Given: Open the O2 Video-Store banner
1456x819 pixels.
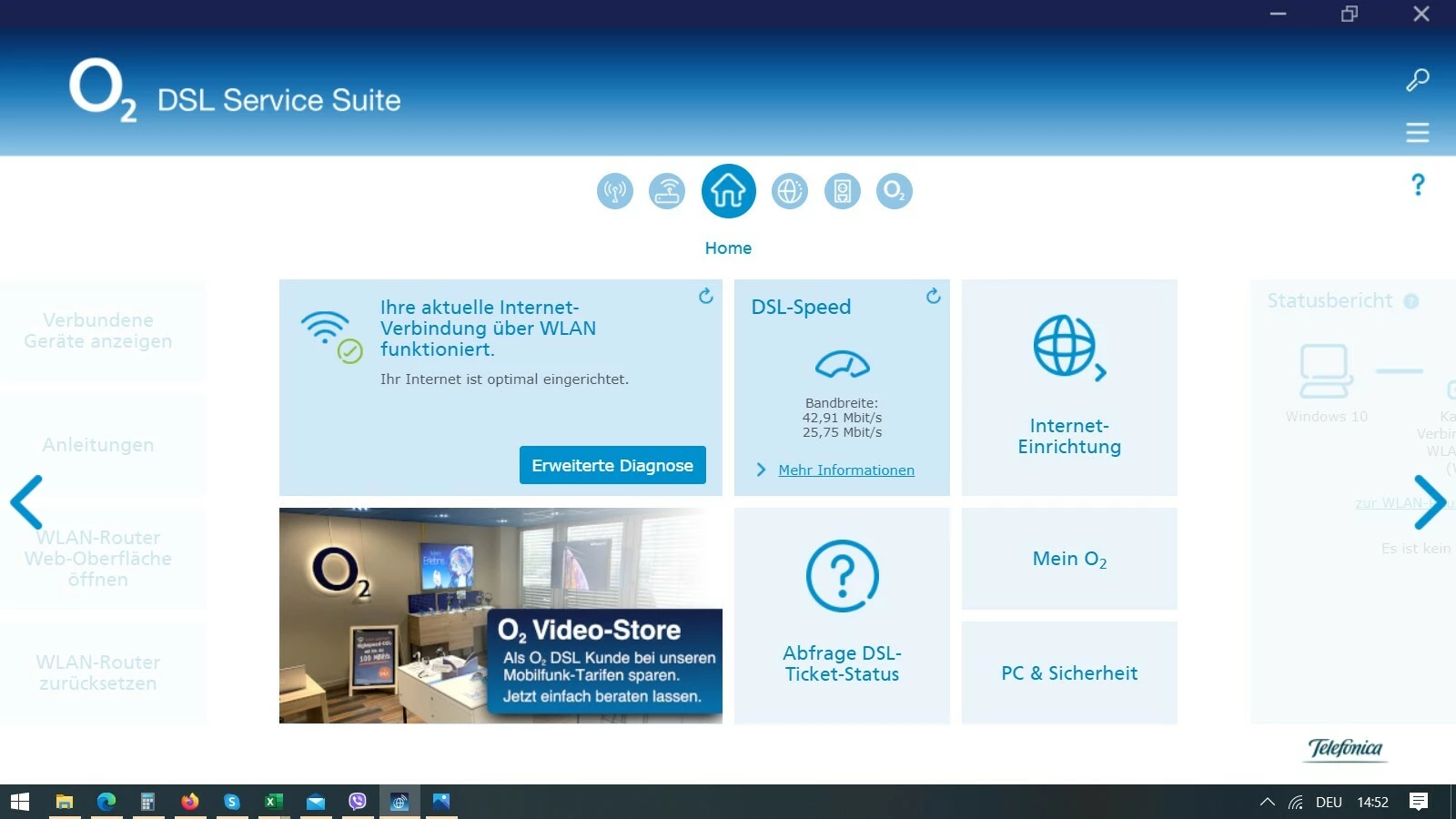Looking at the screenshot, I should pos(500,616).
